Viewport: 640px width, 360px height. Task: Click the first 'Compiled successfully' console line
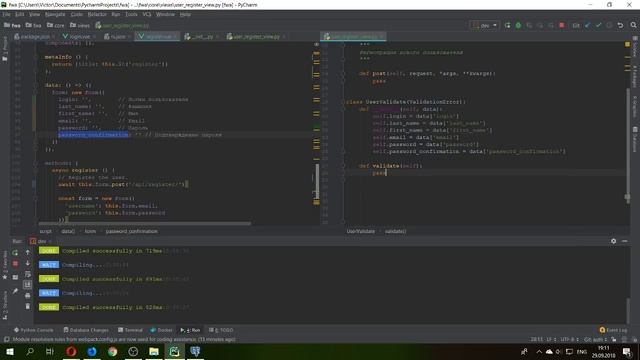pyautogui.click(x=112, y=251)
